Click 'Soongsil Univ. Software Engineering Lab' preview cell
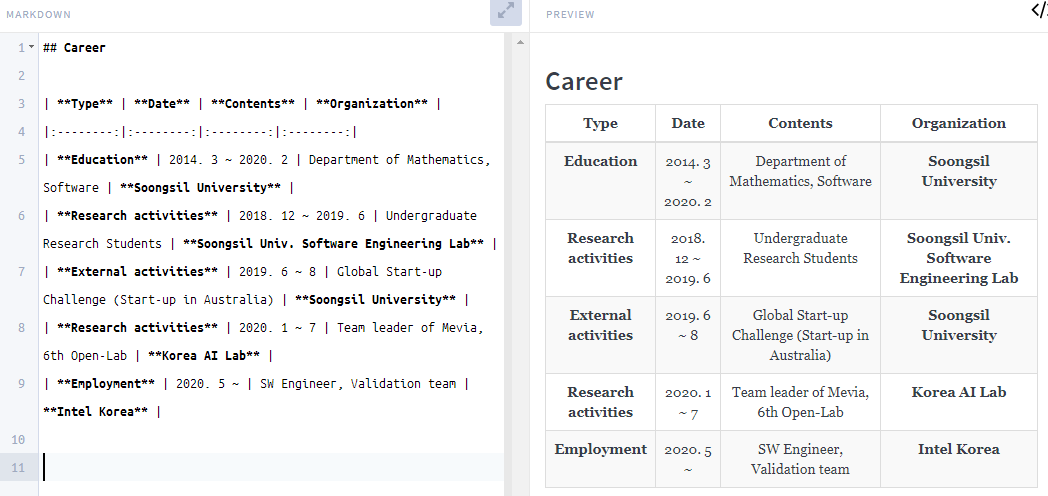 (958, 258)
